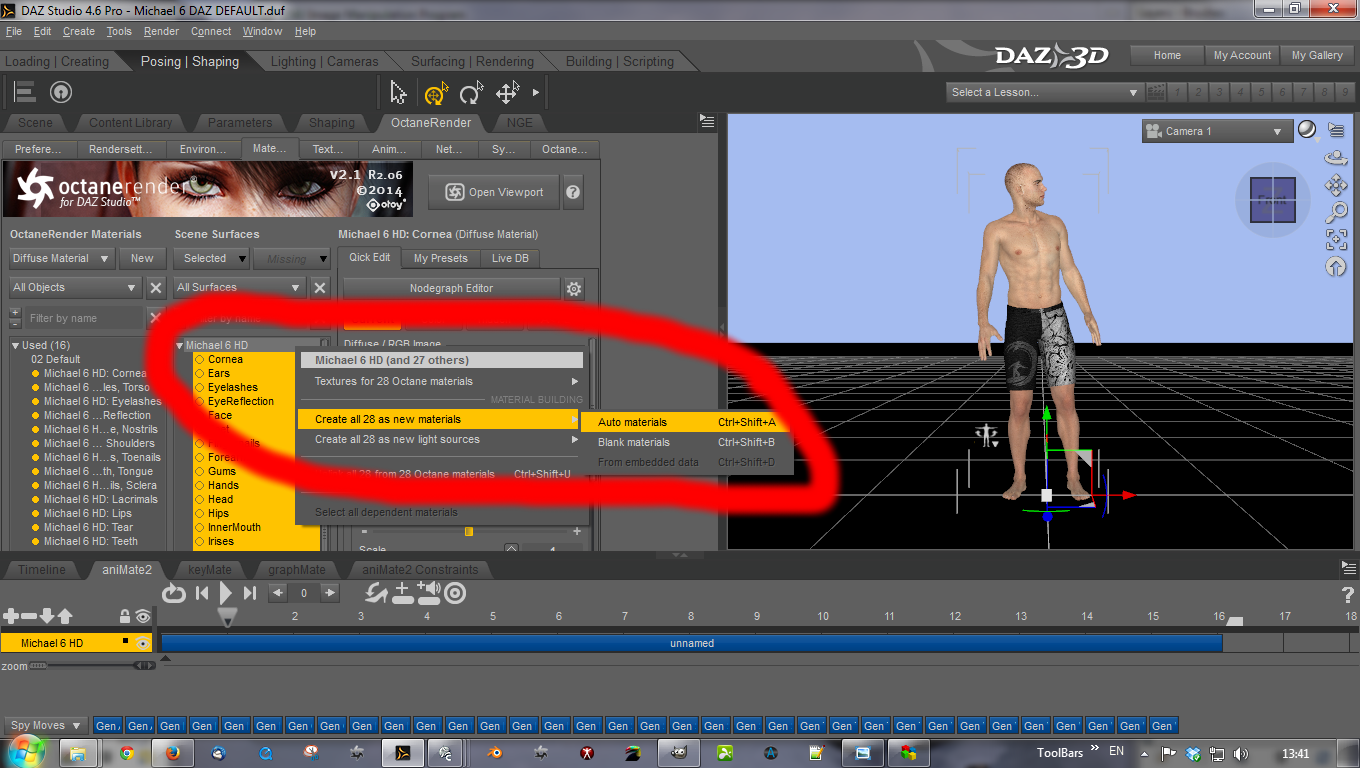Click the add audio track icon
Viewport: 1360px width, 768px height.
[x=429, y=593]
